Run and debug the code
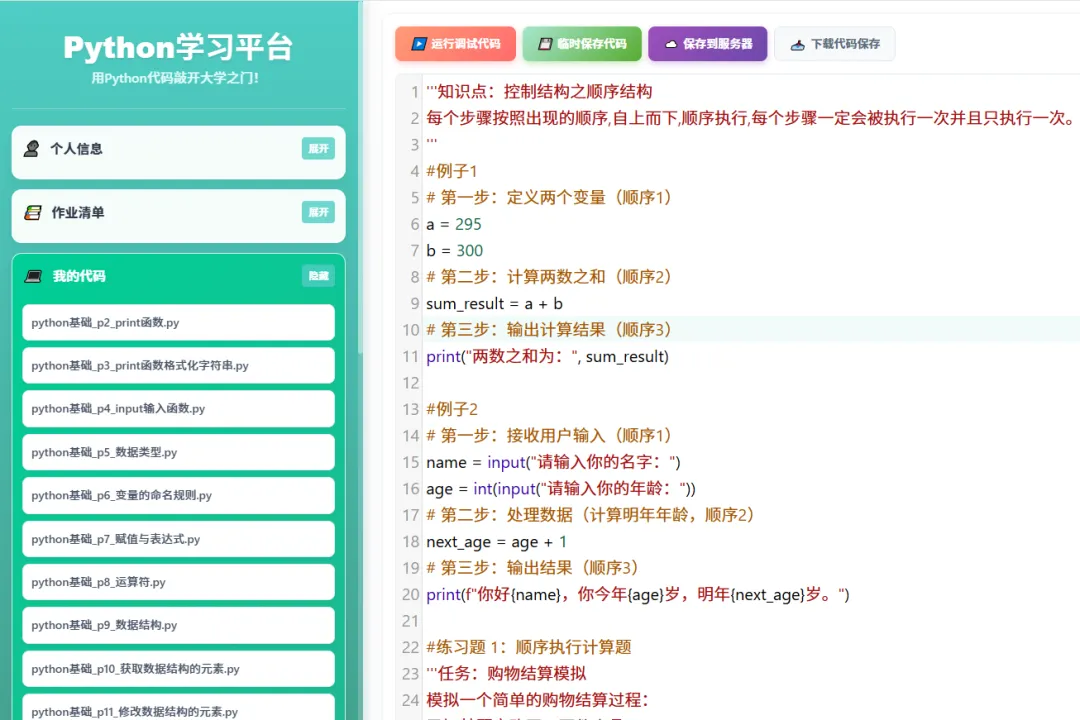This screenshot has height=720, width=1080. (455, 44)
